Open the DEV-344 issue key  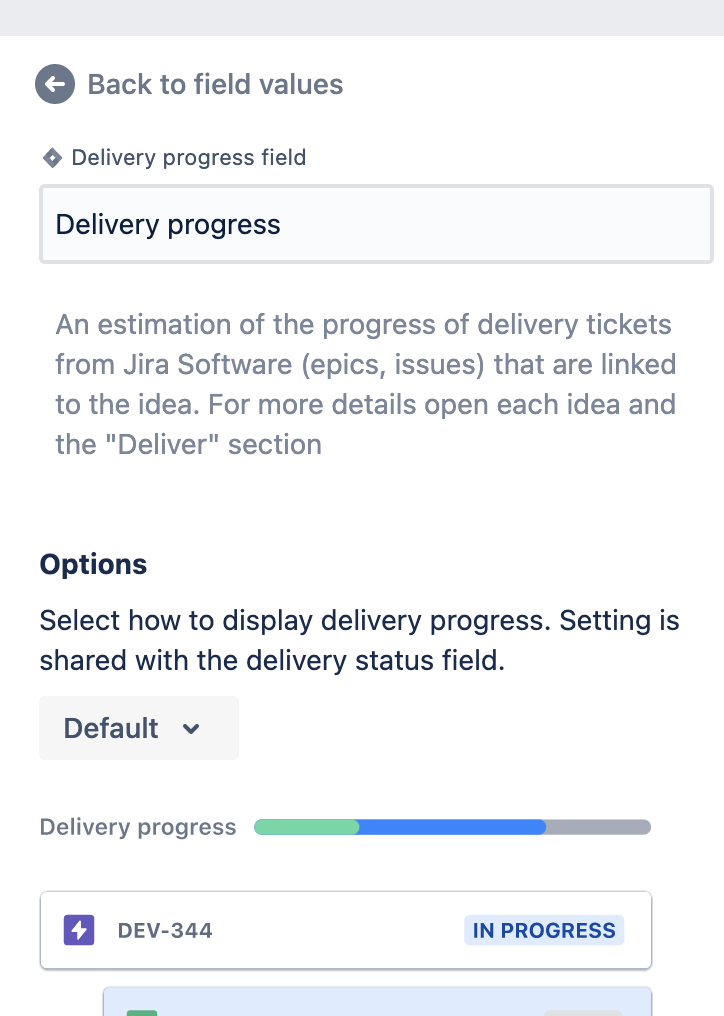[165, 930]
